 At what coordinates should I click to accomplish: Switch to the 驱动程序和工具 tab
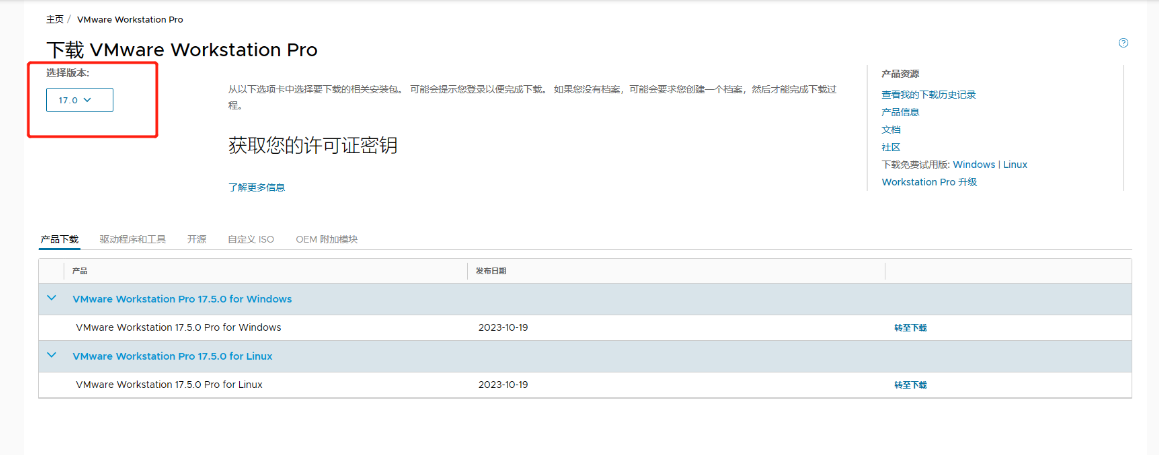point(133,239)
